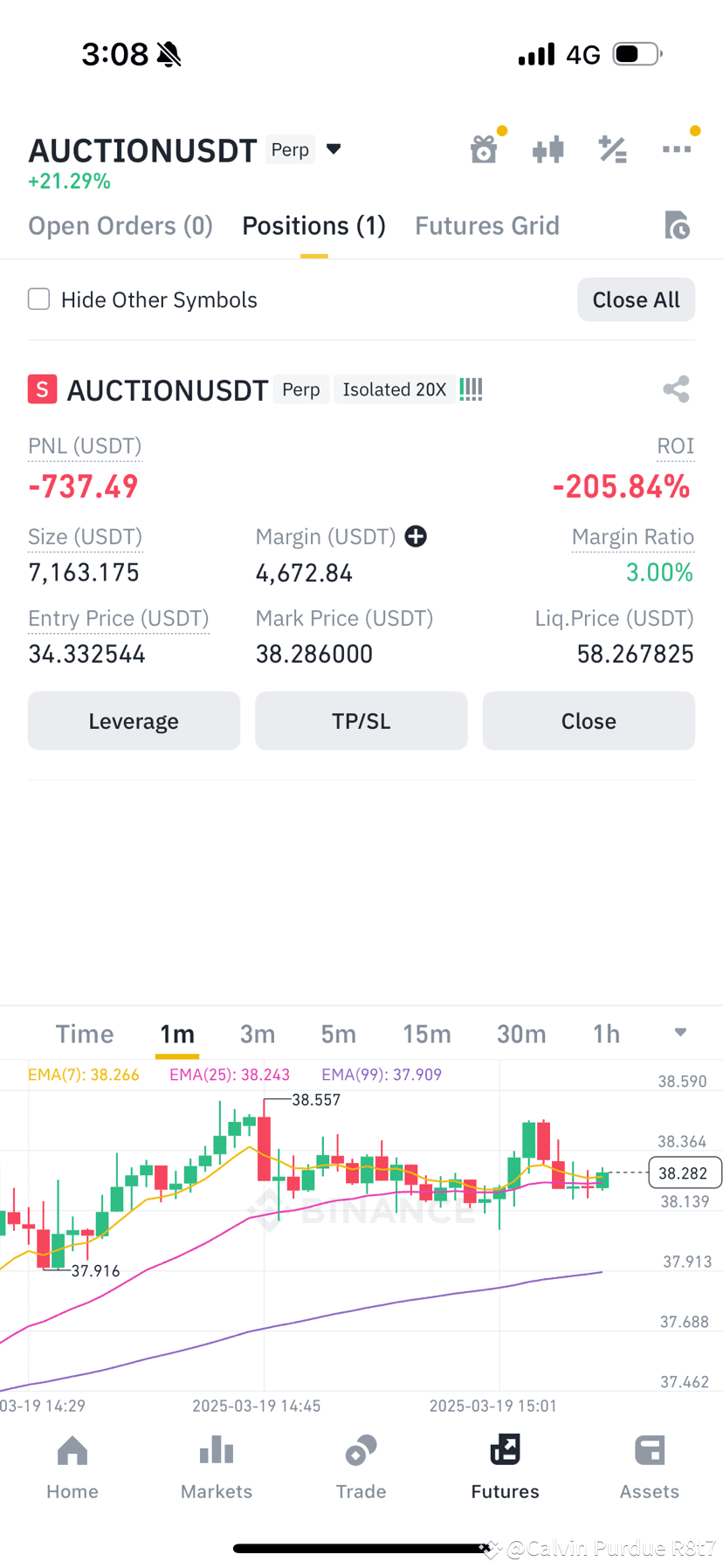Go to Home in bottom navigation
The width and height of the screenshot is (723, 1568).
point(72,1468)
